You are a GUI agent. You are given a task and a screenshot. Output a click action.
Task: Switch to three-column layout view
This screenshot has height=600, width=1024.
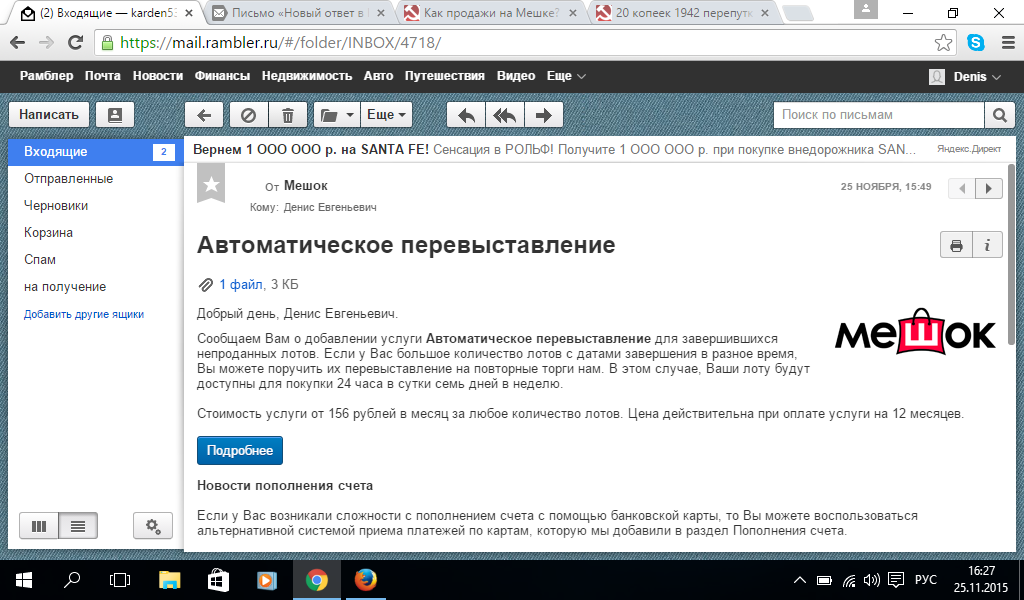[39, 526]
